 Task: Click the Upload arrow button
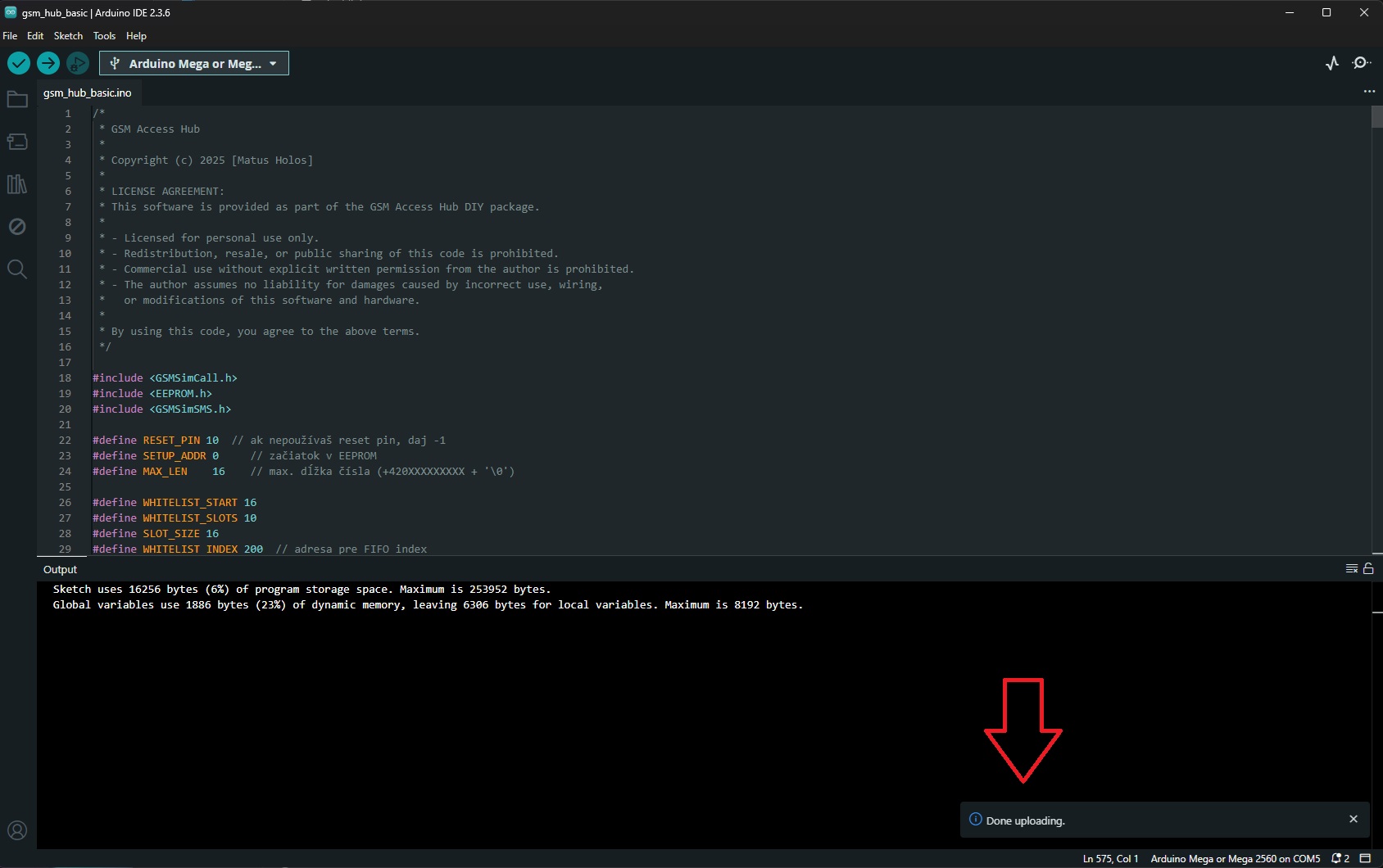(x=48, y=63)
